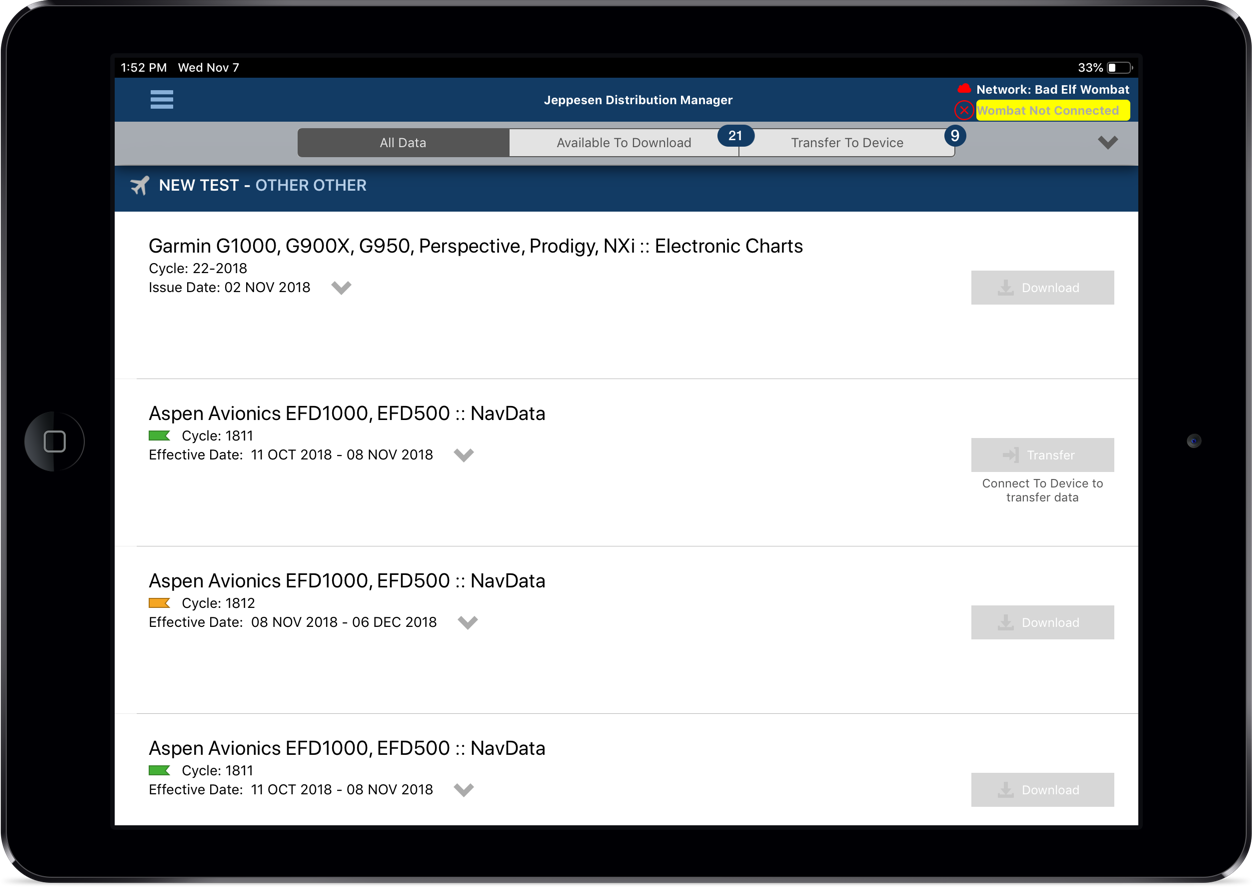Expand details for 11 OCT - 08 NOV Transfer item
Viewport: 1253px width, 888px height.
(464, 455)
